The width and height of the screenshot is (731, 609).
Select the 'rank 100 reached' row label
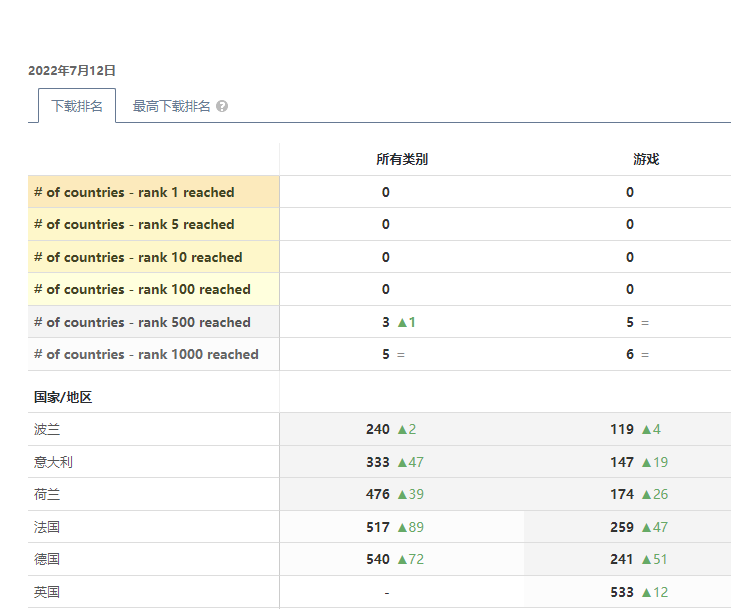(x=142, y=289)
